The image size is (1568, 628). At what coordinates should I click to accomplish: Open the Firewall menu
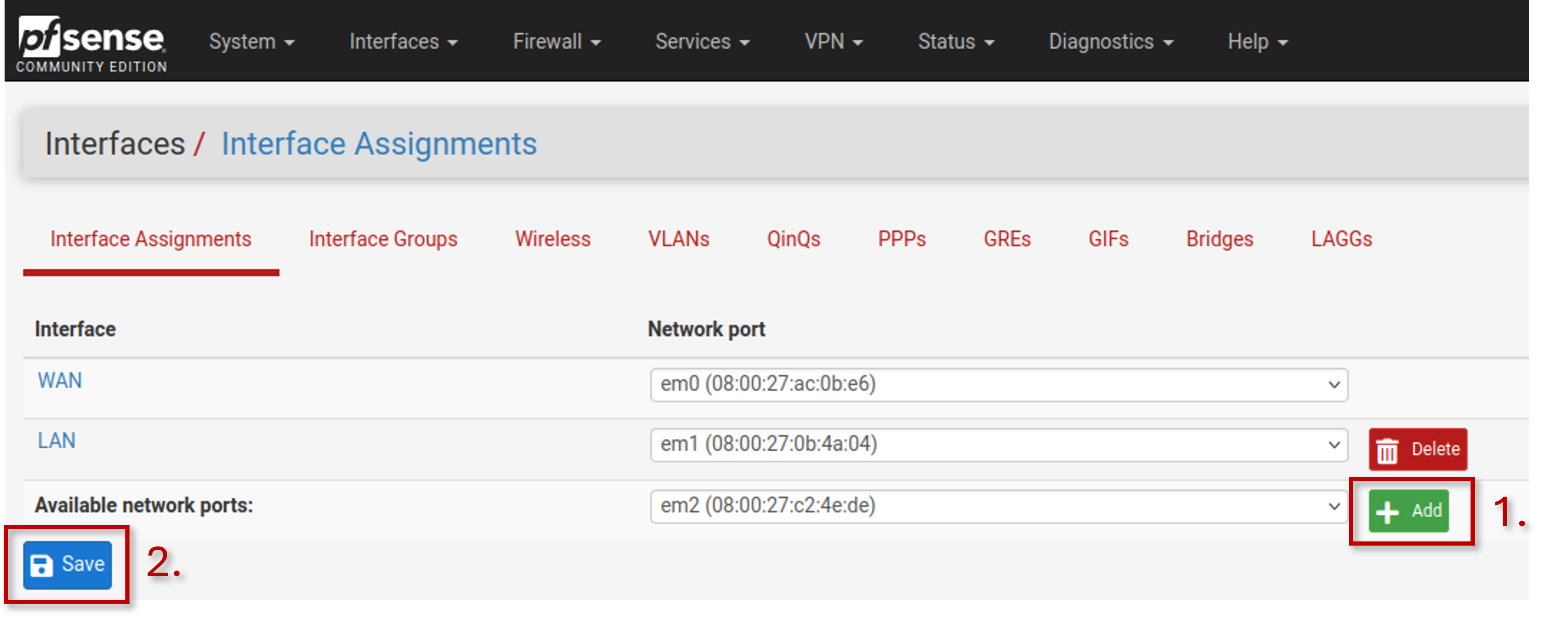[x=556, y=41]
